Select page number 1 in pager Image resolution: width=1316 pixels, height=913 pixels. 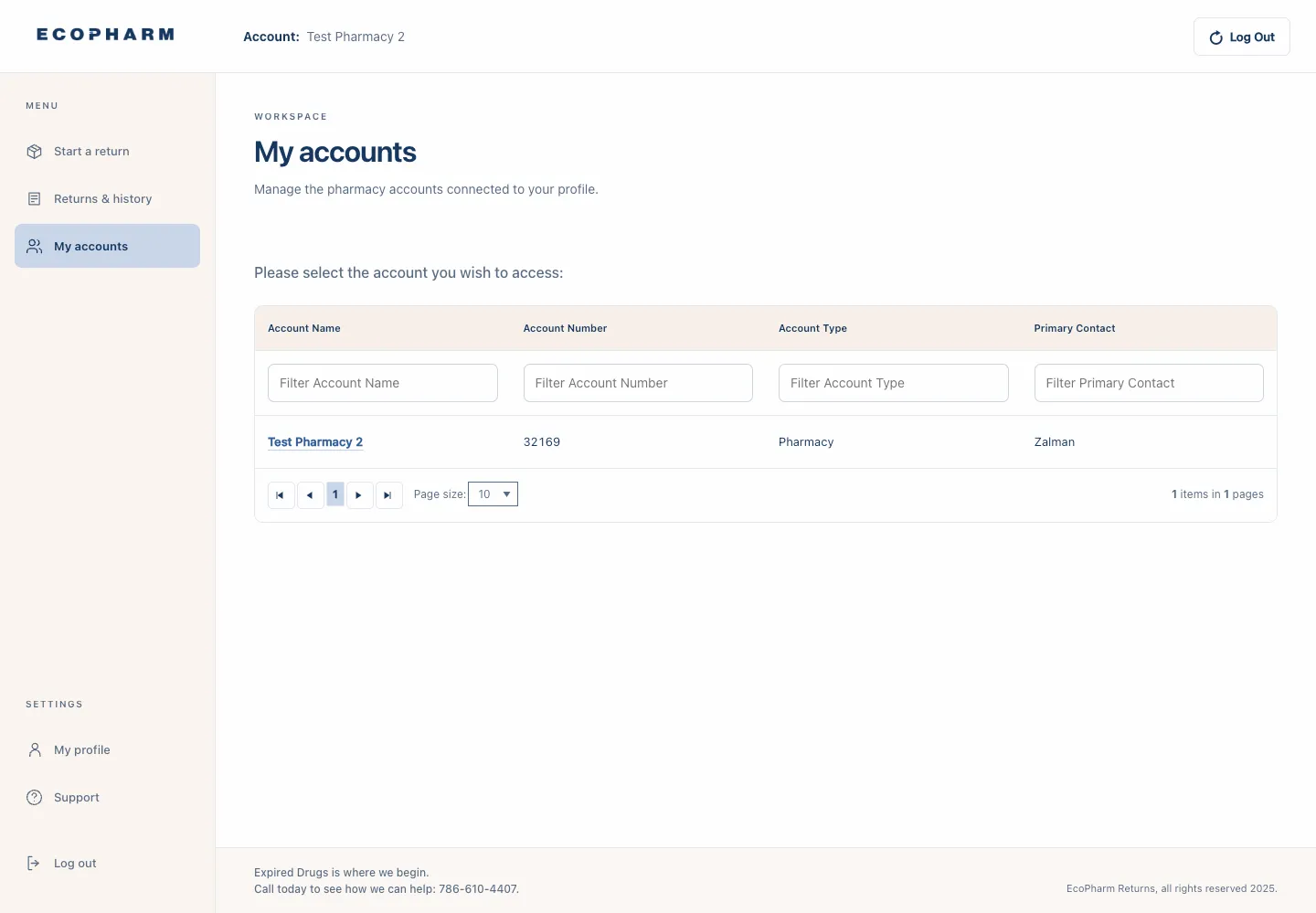pyautogui.click(x=335, y=494)
